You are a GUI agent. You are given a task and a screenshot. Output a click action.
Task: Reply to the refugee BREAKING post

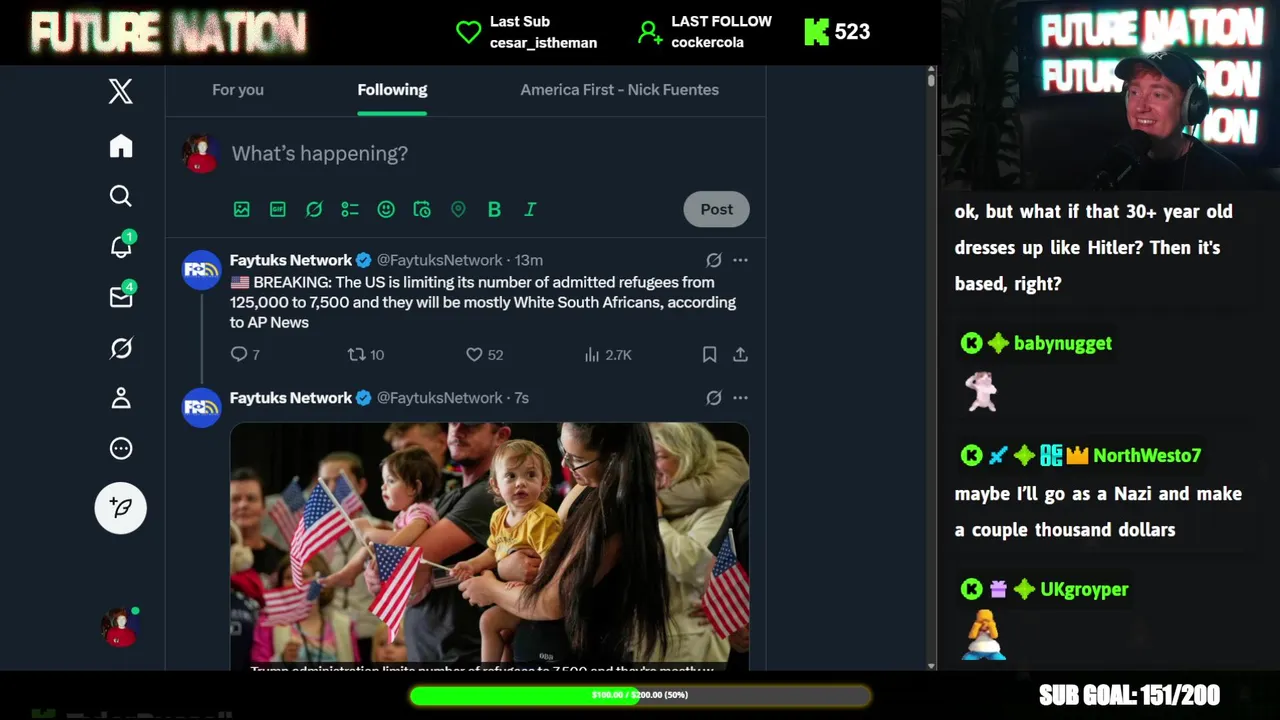(245, 354)
